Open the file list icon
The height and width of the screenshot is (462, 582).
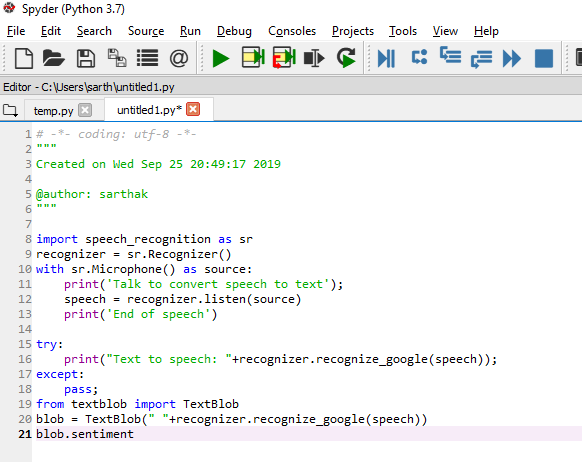click(147, 58)
